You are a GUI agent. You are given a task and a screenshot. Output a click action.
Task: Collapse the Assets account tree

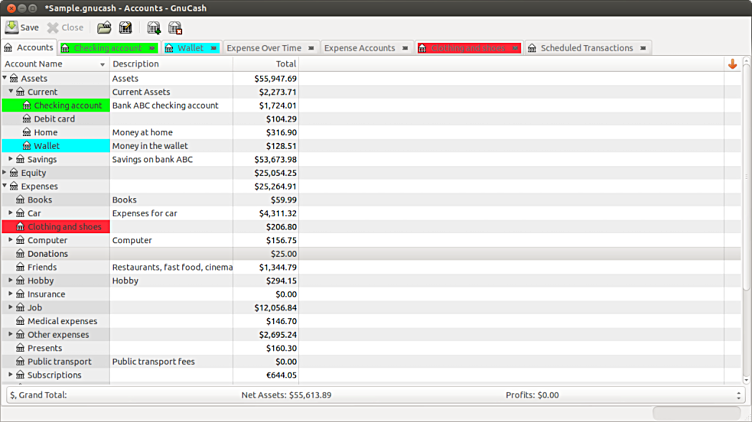[x=6, y=78]
